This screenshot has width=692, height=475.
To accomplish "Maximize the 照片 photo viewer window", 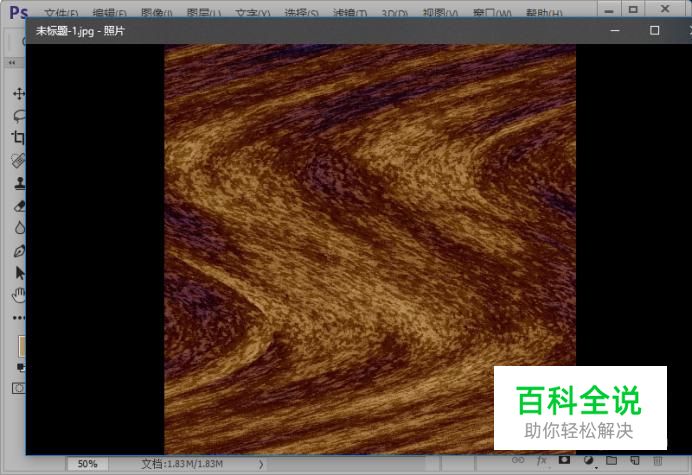I will tap(654, 30).
